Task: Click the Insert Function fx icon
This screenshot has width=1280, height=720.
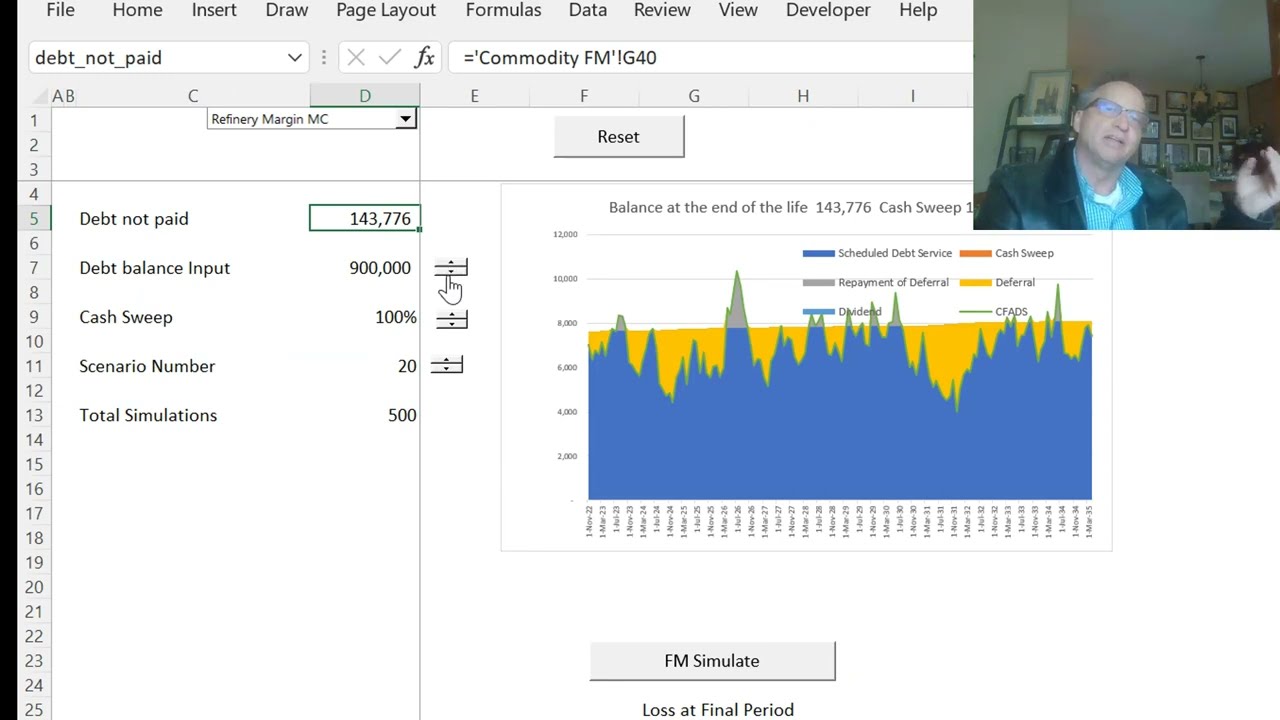Action: pos(425,58)
